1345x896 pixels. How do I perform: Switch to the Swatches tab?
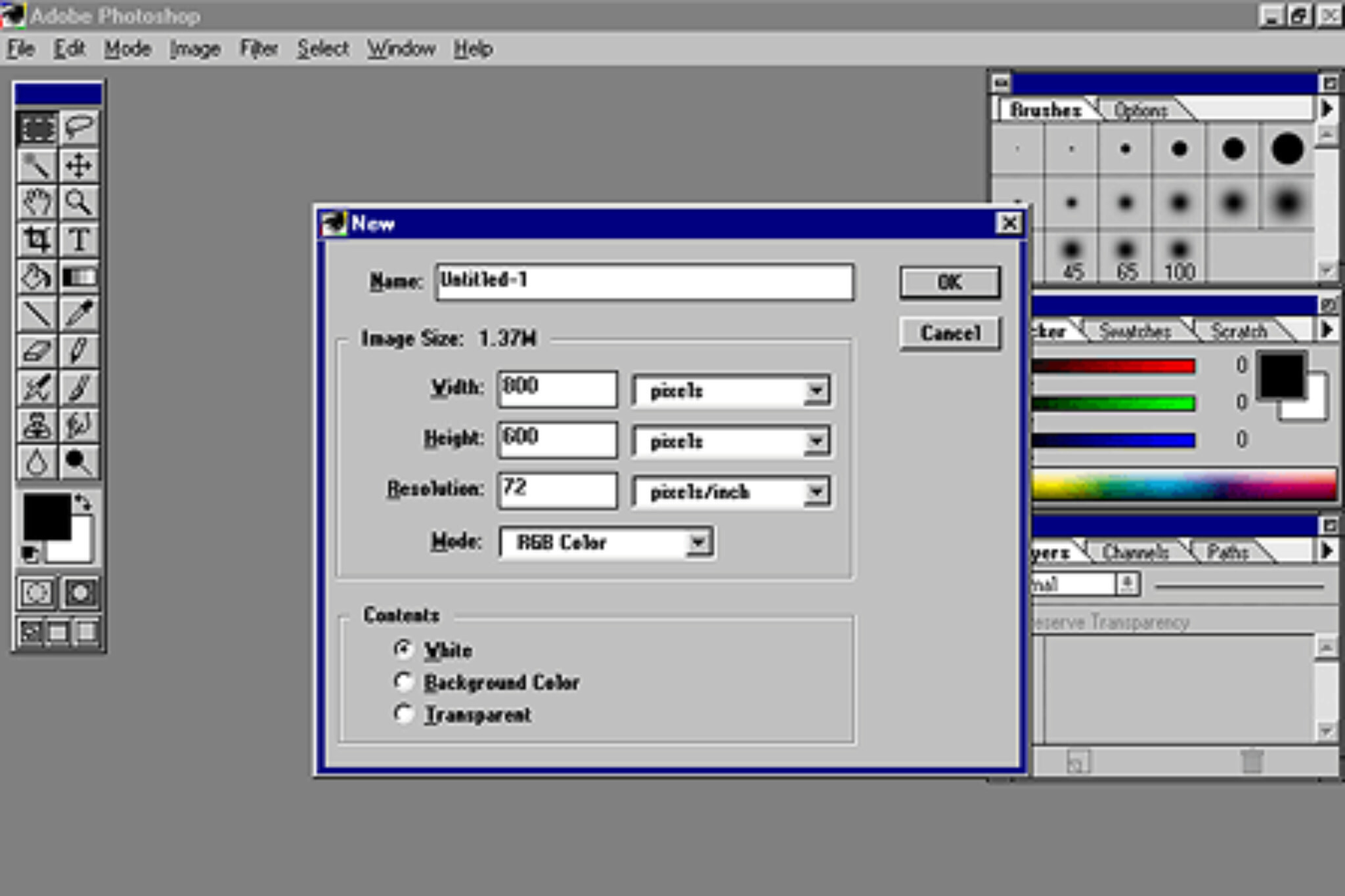(x=1135, y=331)
